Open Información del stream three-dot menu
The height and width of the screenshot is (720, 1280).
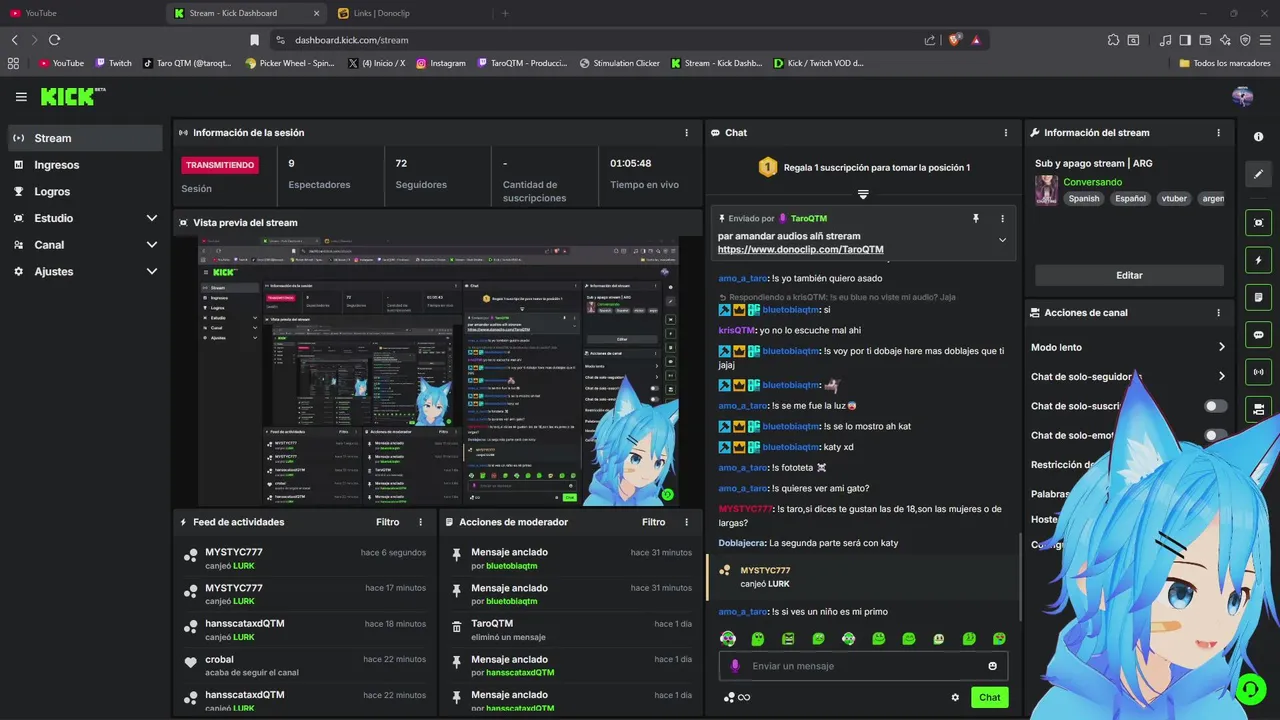coord(1218,132)
